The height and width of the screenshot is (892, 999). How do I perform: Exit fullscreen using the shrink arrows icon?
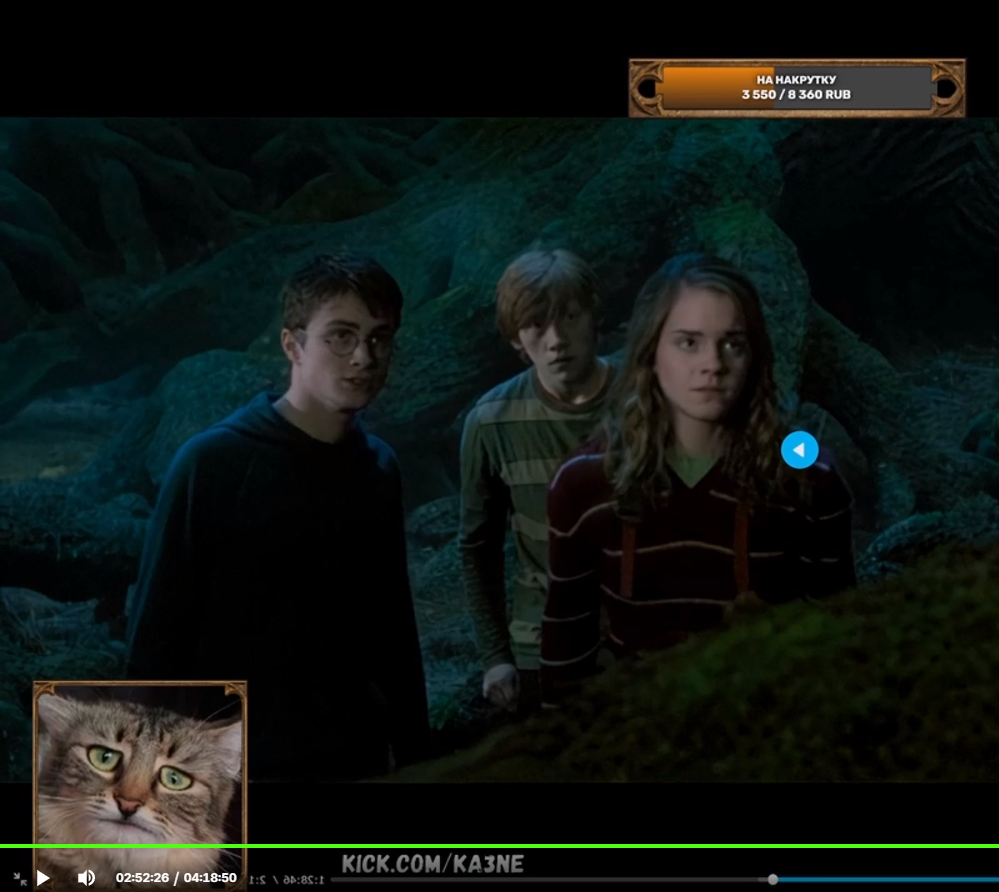[x=20, y=879]
